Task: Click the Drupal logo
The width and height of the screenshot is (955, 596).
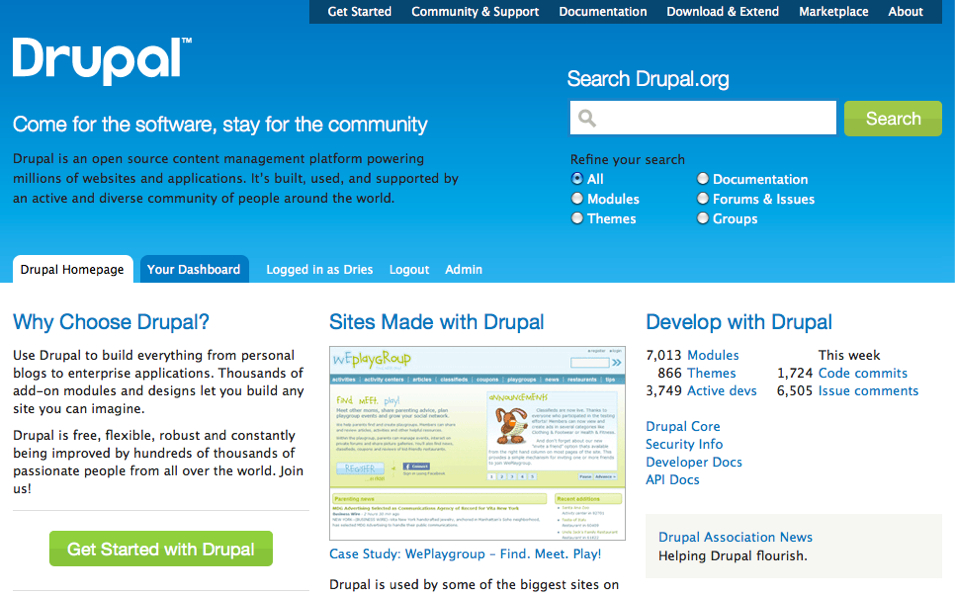Action: point(99,61)
